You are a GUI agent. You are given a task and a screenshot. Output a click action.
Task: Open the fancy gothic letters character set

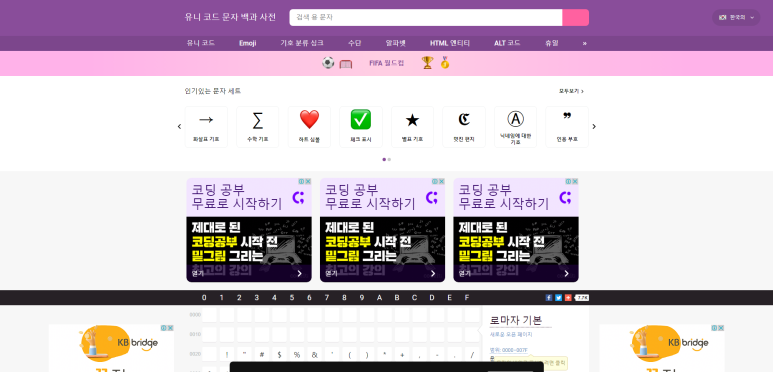click(464, 127)
